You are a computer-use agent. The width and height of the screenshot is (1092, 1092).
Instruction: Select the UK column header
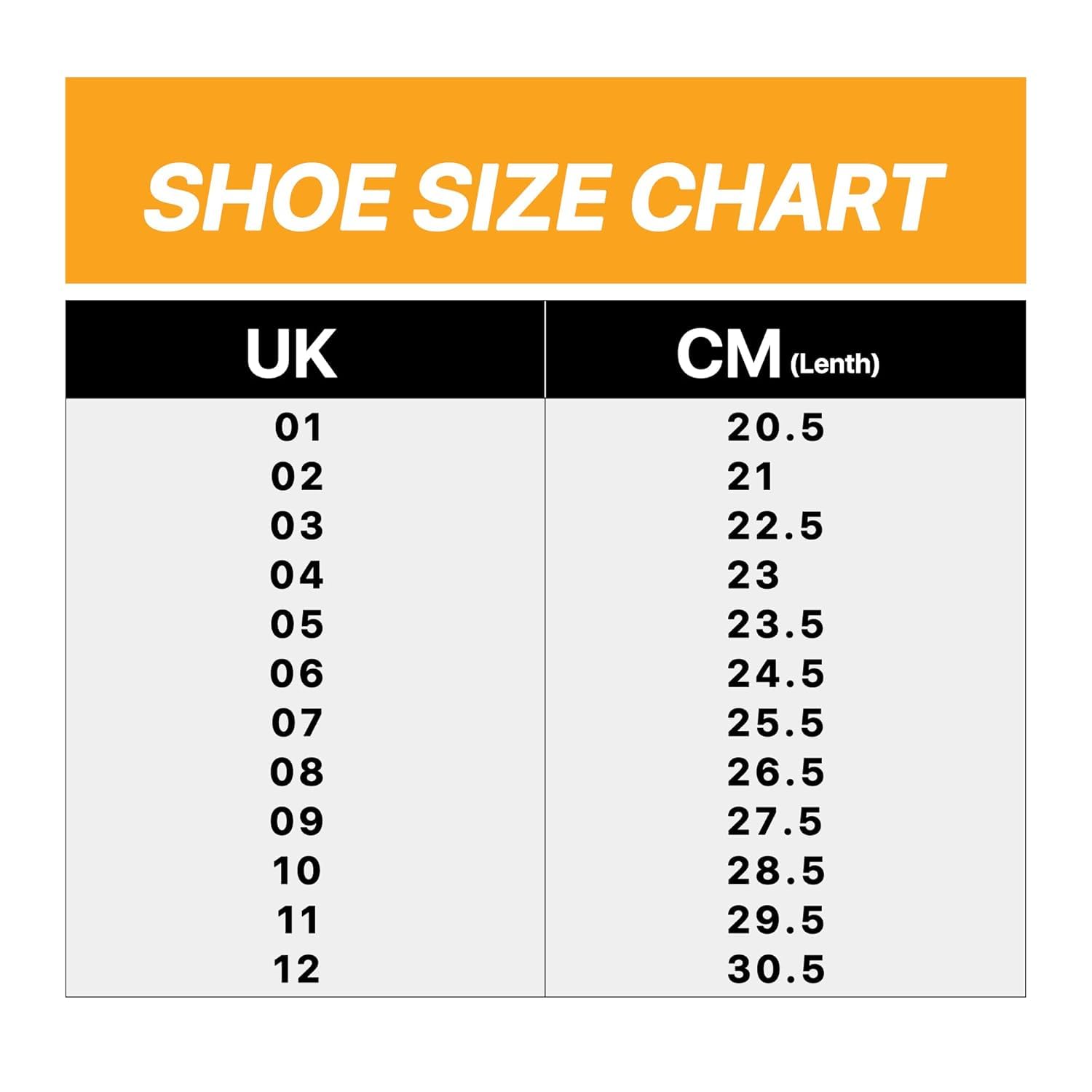[x=292, y=354]
